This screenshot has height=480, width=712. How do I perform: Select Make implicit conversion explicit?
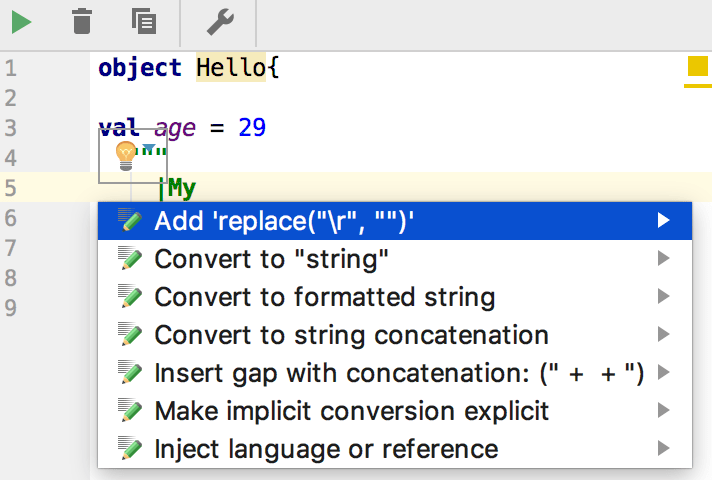(x=352, y=411)
